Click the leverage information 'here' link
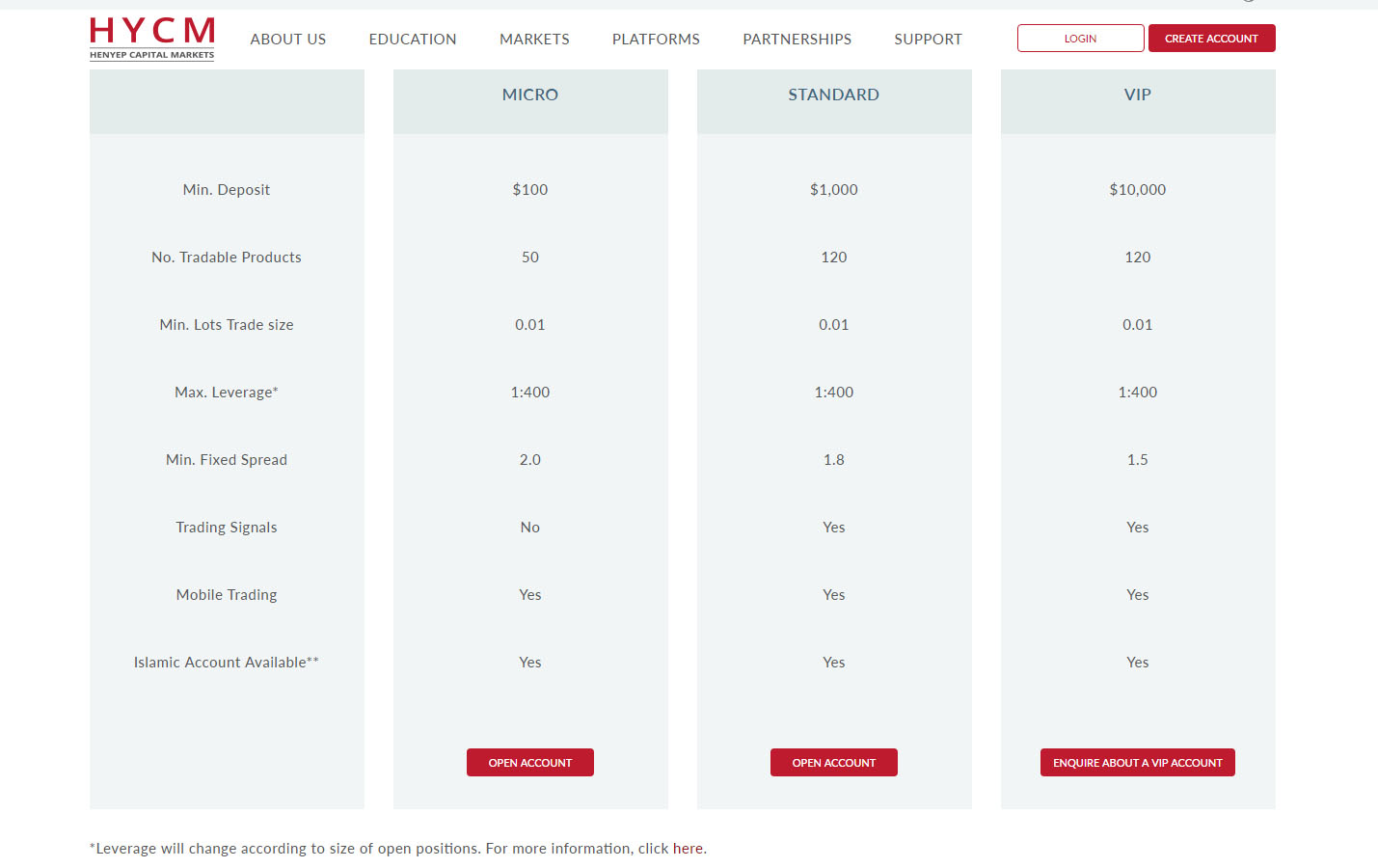1378x868 pixels. [x=688, y=848]
